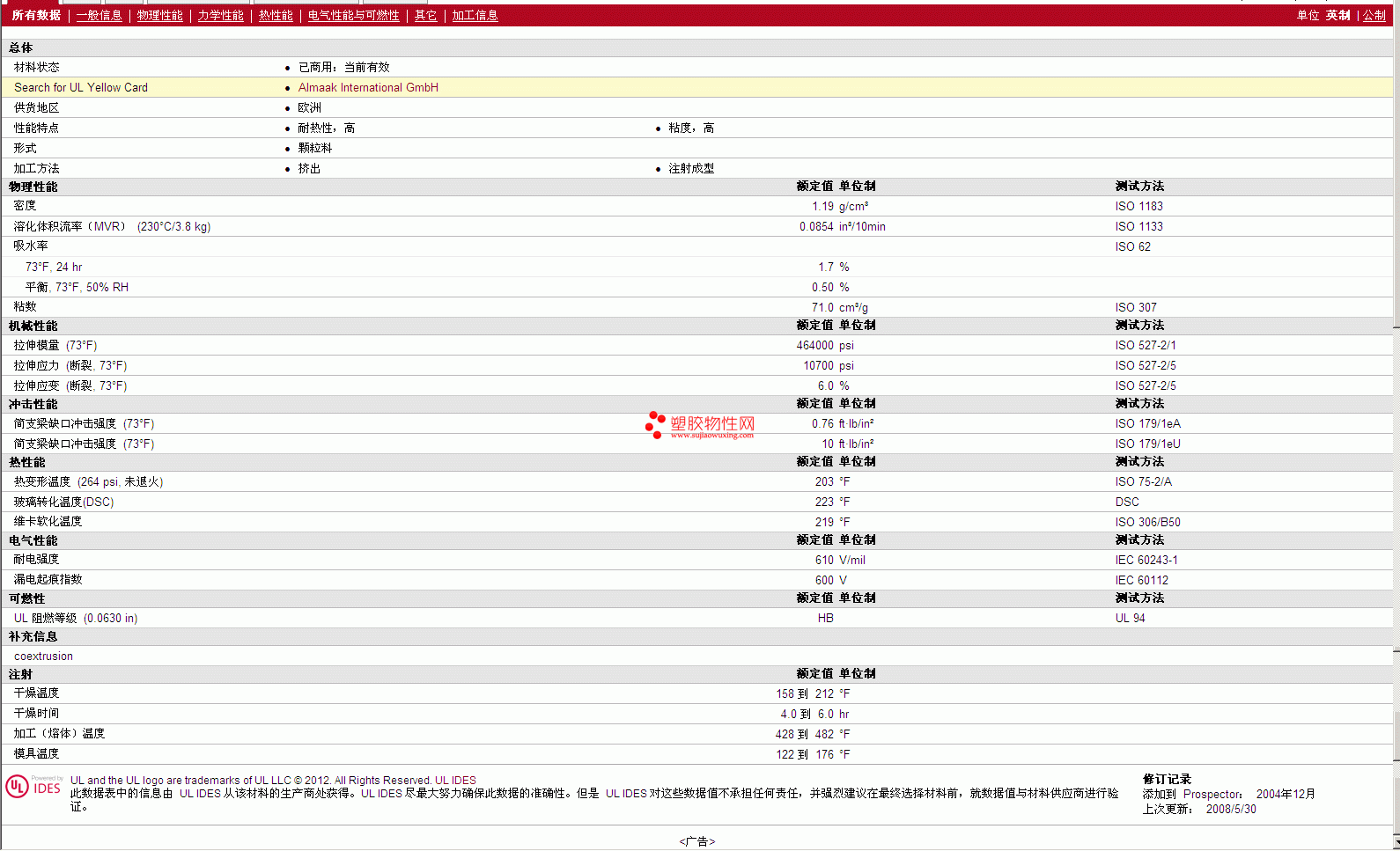1400x851 pixels.
Task: Click the 吸水率 row label
Action: pos(31,246)
